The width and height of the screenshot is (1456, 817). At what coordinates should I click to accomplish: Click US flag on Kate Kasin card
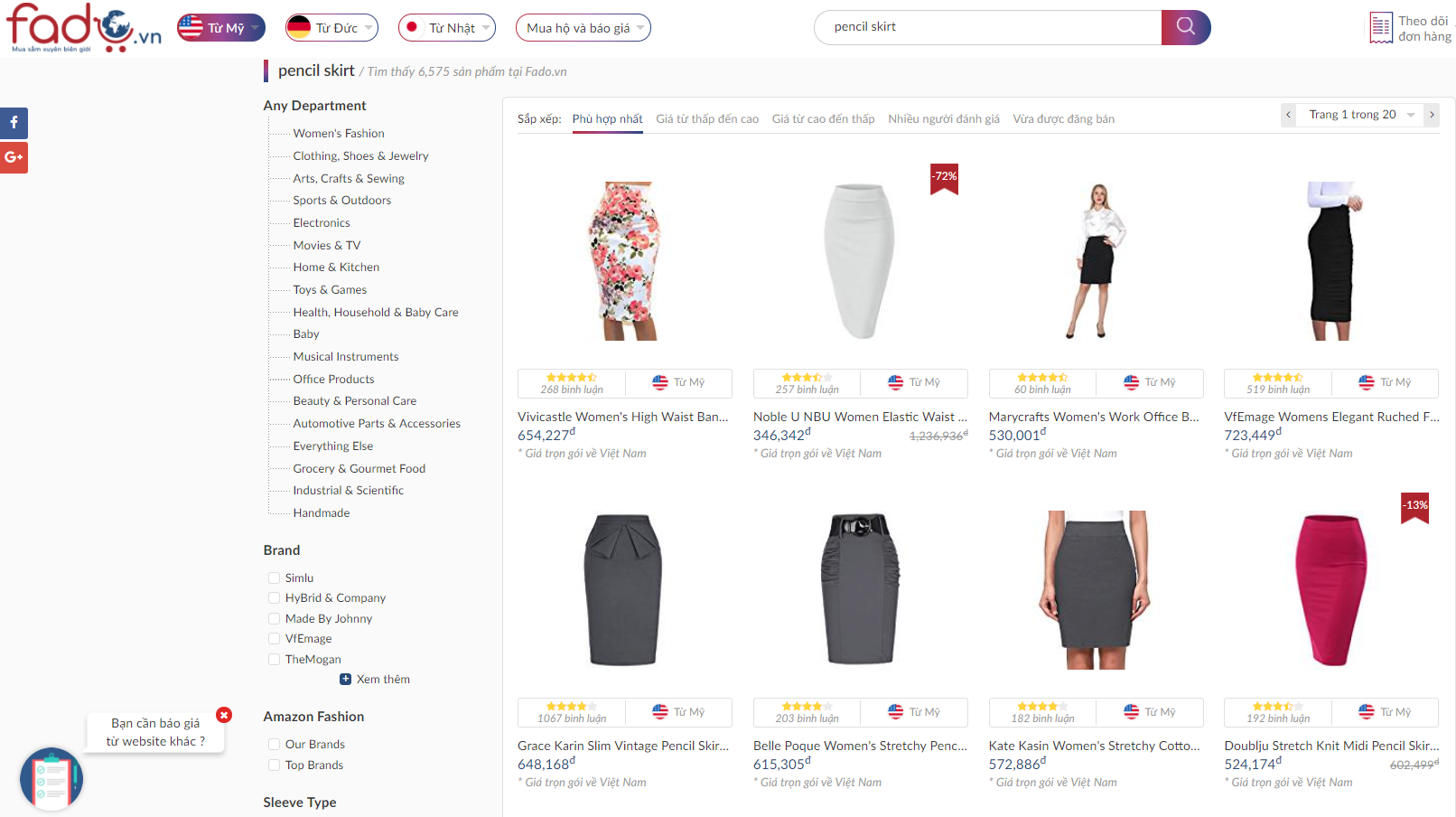click(1132, 712)
